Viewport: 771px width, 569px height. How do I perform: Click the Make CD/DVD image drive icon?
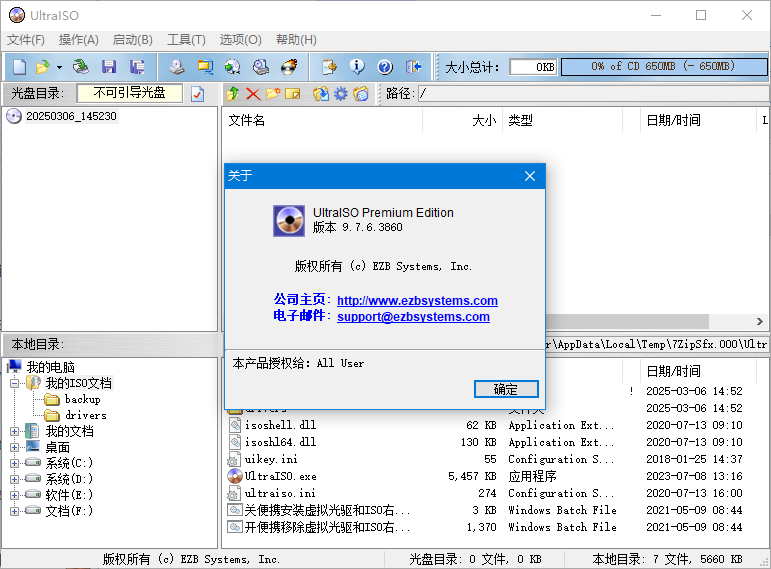coord(177,66)
